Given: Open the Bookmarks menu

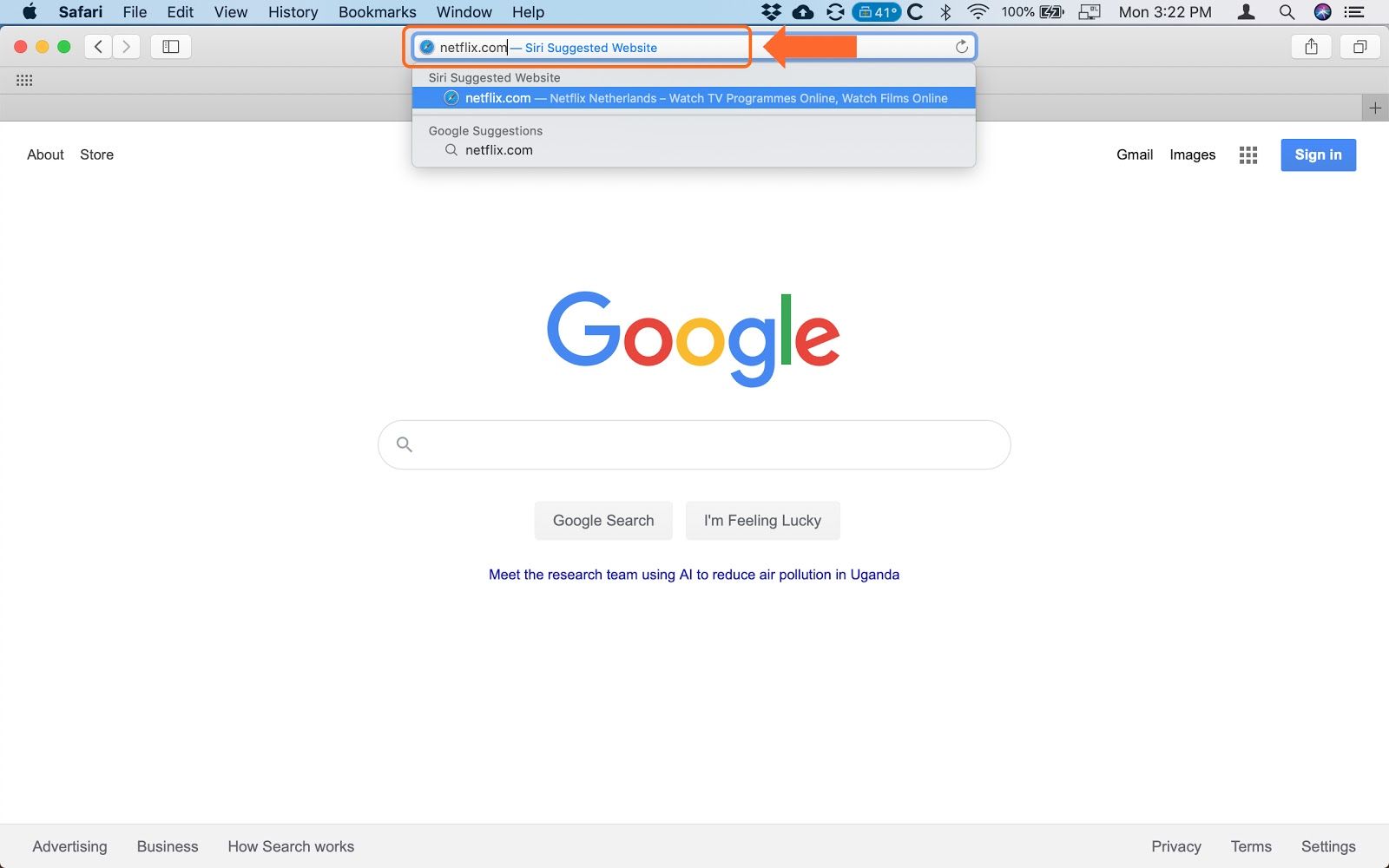Looking at the screenshot, I should coord(378,12).
